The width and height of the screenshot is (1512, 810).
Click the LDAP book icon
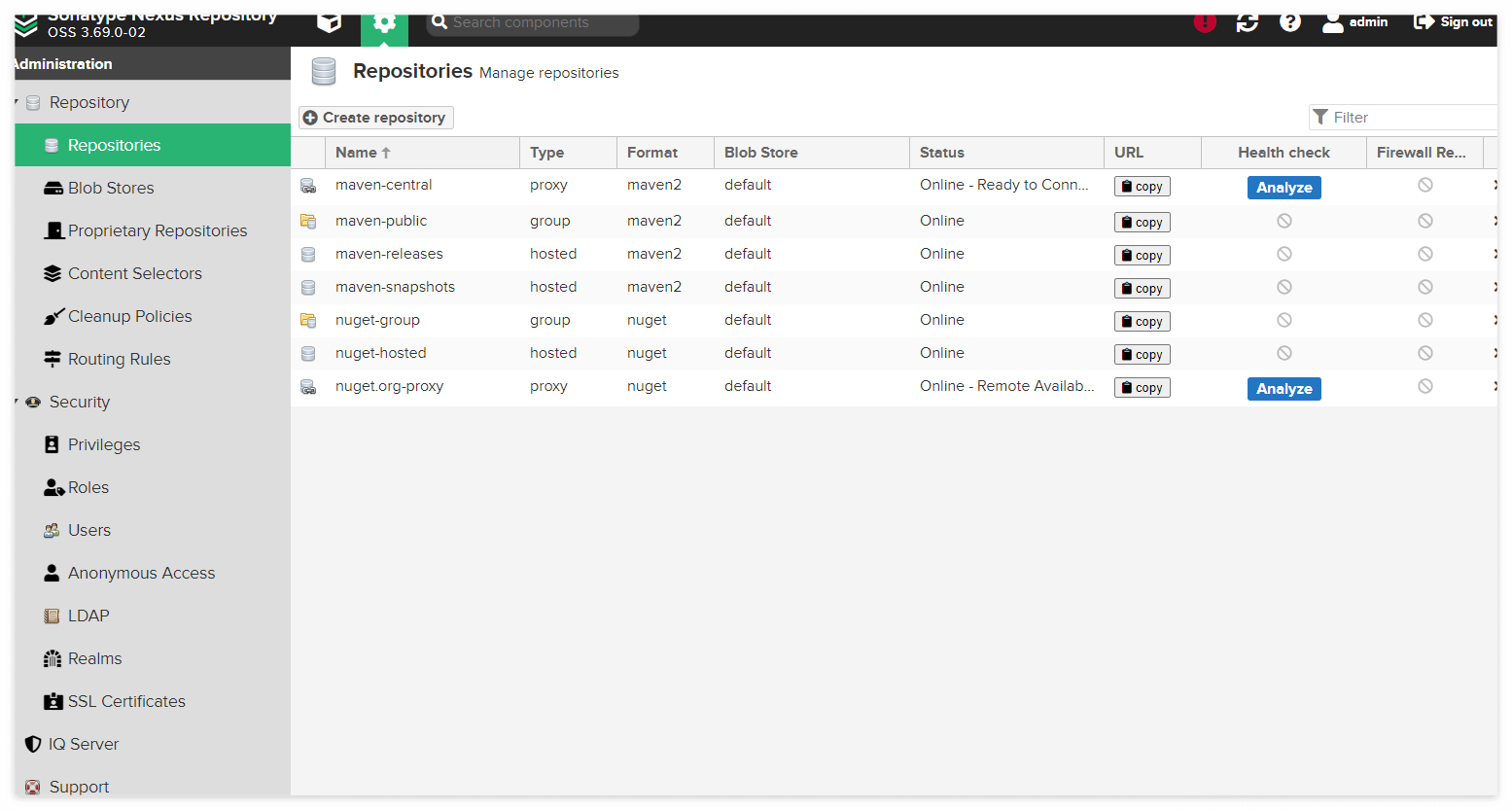pyautogui.click(x=53, y=616)
